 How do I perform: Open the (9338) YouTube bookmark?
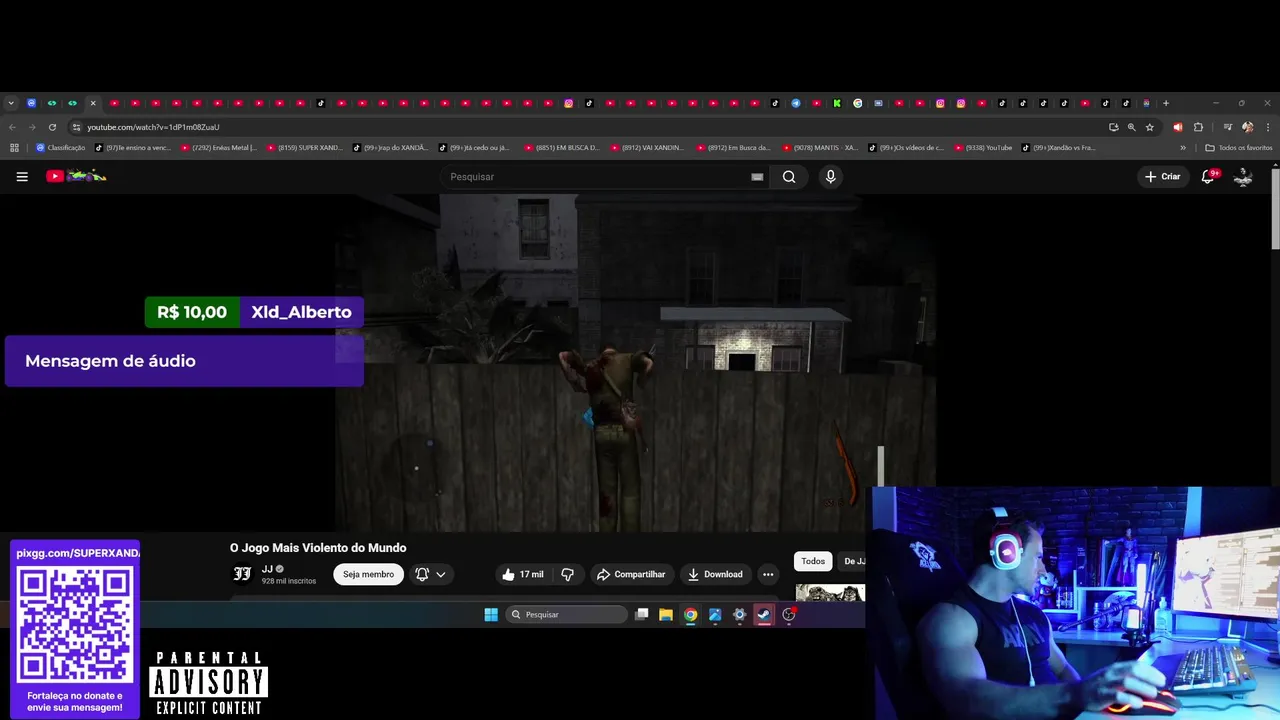(983, 148)
